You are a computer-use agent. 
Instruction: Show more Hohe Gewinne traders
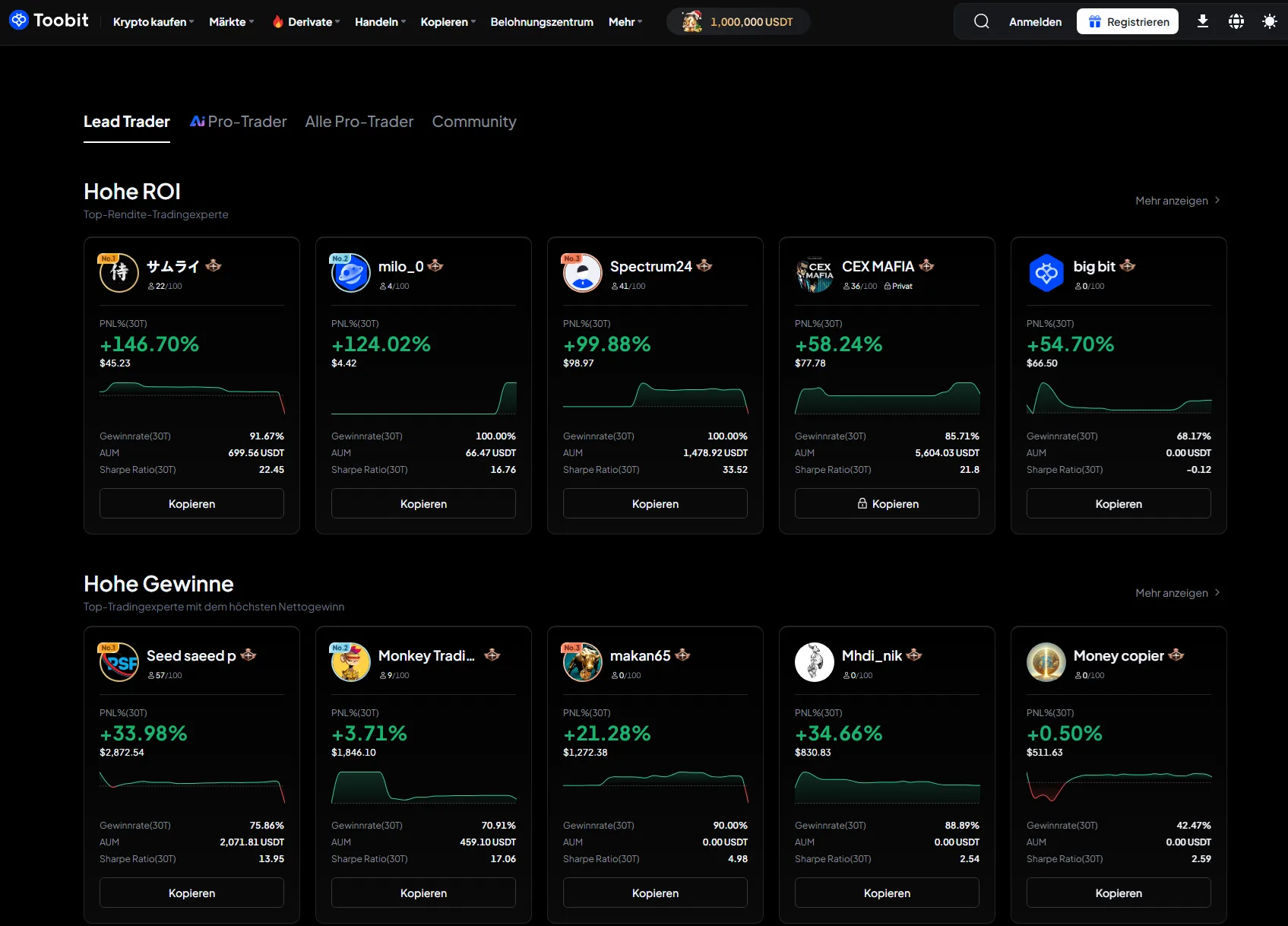point(1178,593)
